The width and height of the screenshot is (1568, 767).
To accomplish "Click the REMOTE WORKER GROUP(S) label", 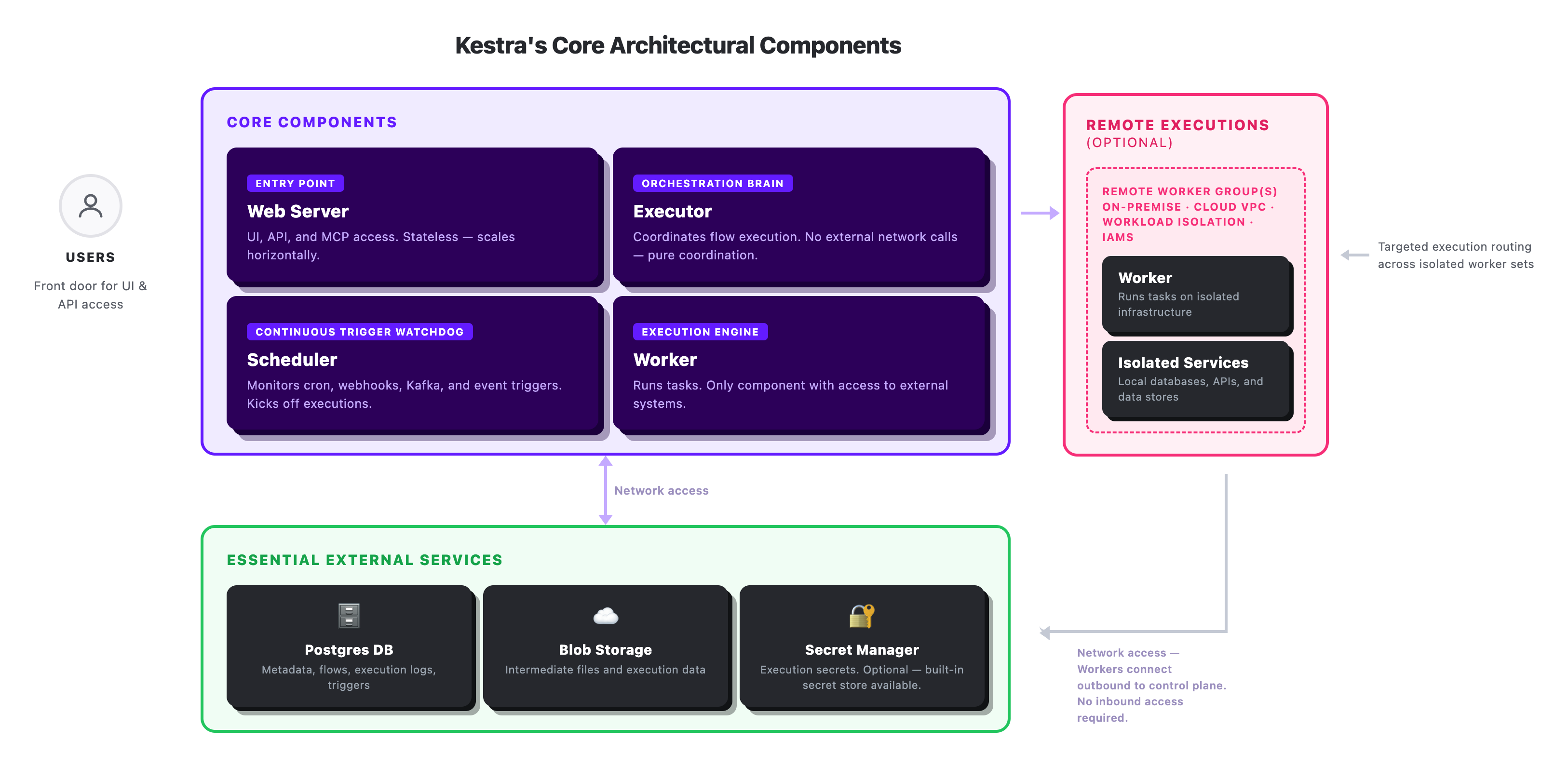I will (1190, 191).
